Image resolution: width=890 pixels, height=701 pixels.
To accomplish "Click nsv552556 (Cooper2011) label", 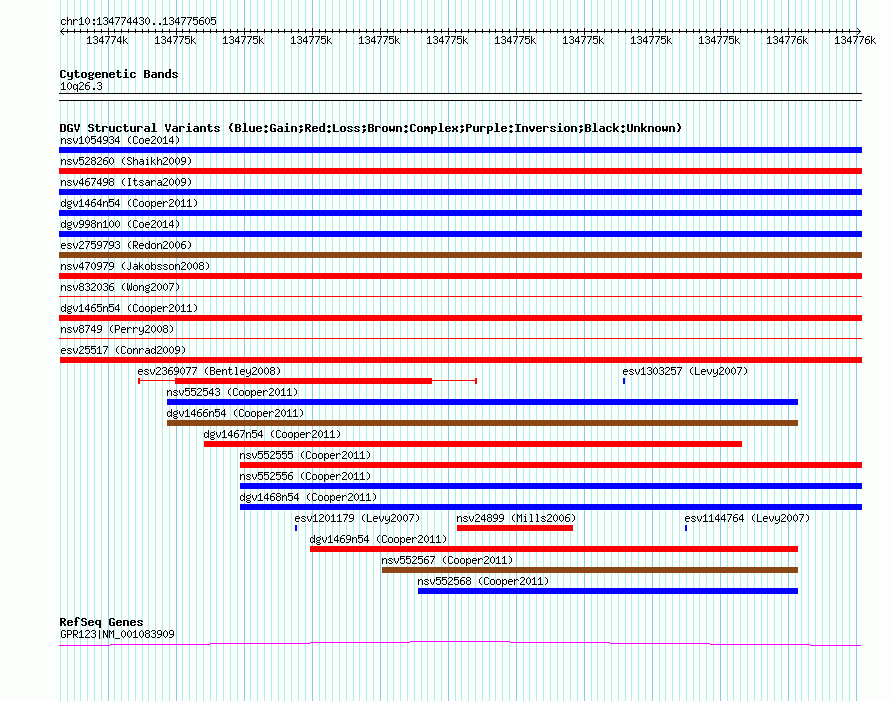I will [305, 476].
